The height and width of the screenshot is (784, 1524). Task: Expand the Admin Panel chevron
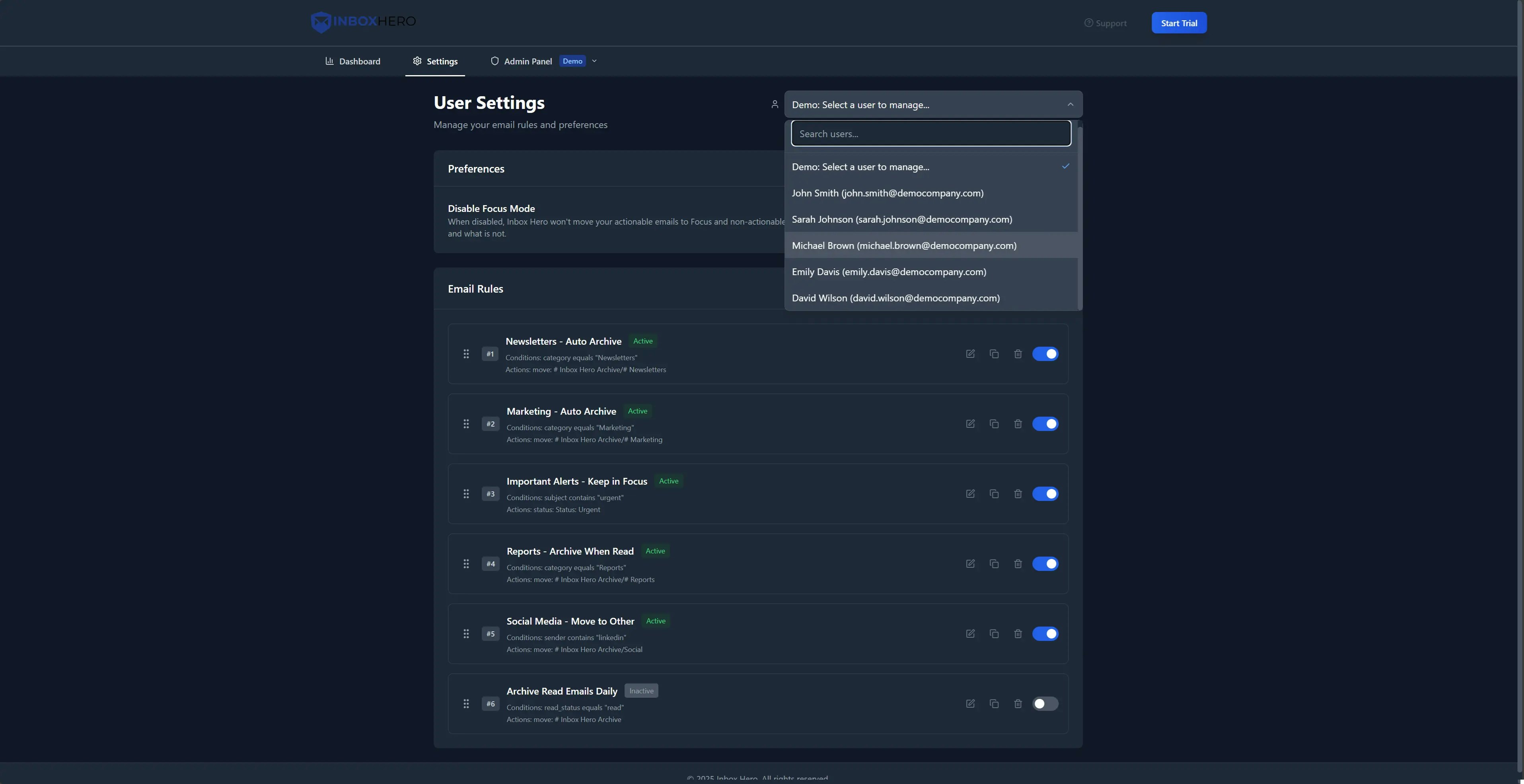pos(595,61)
